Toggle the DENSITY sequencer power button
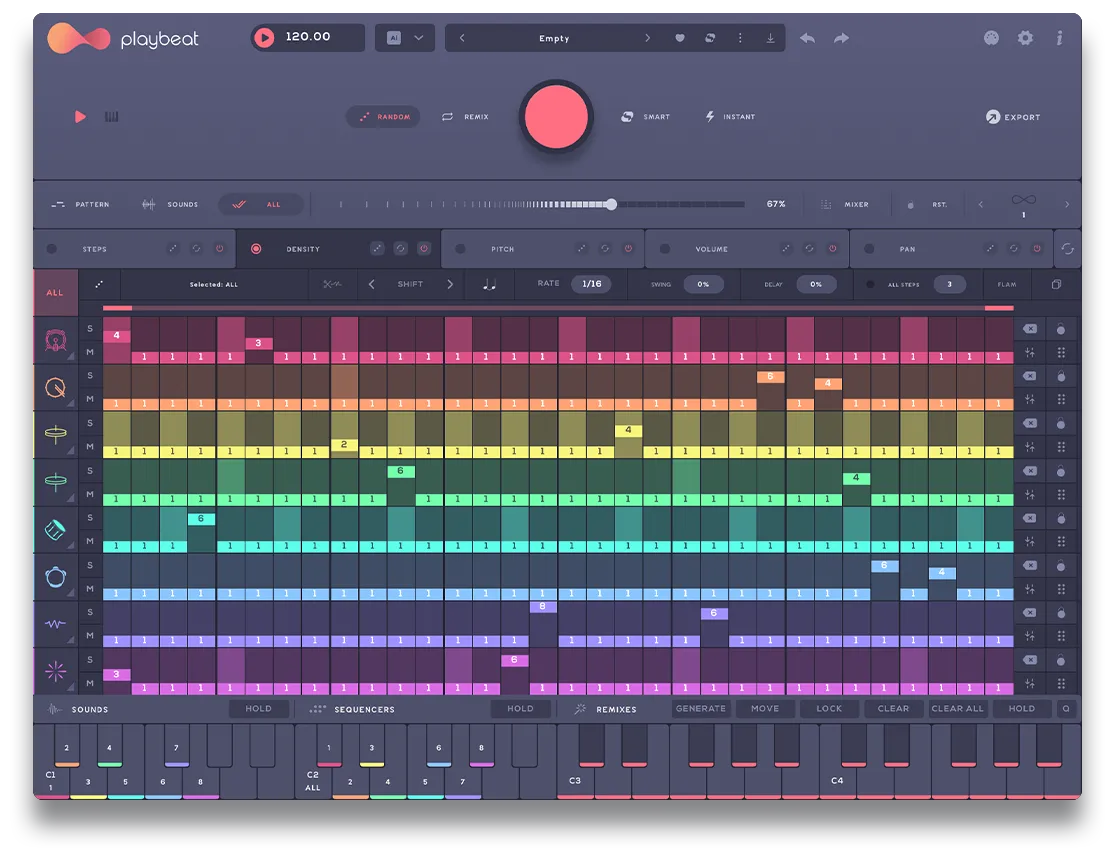1114x850 pixels. tap(423, 248)
